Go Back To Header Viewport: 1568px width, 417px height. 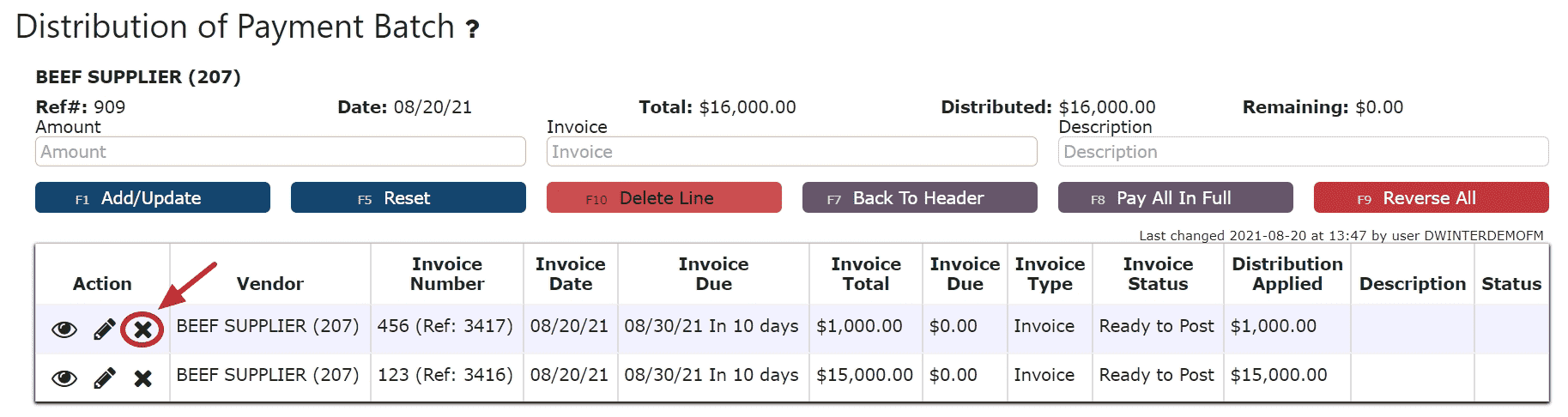pos(920,197)
